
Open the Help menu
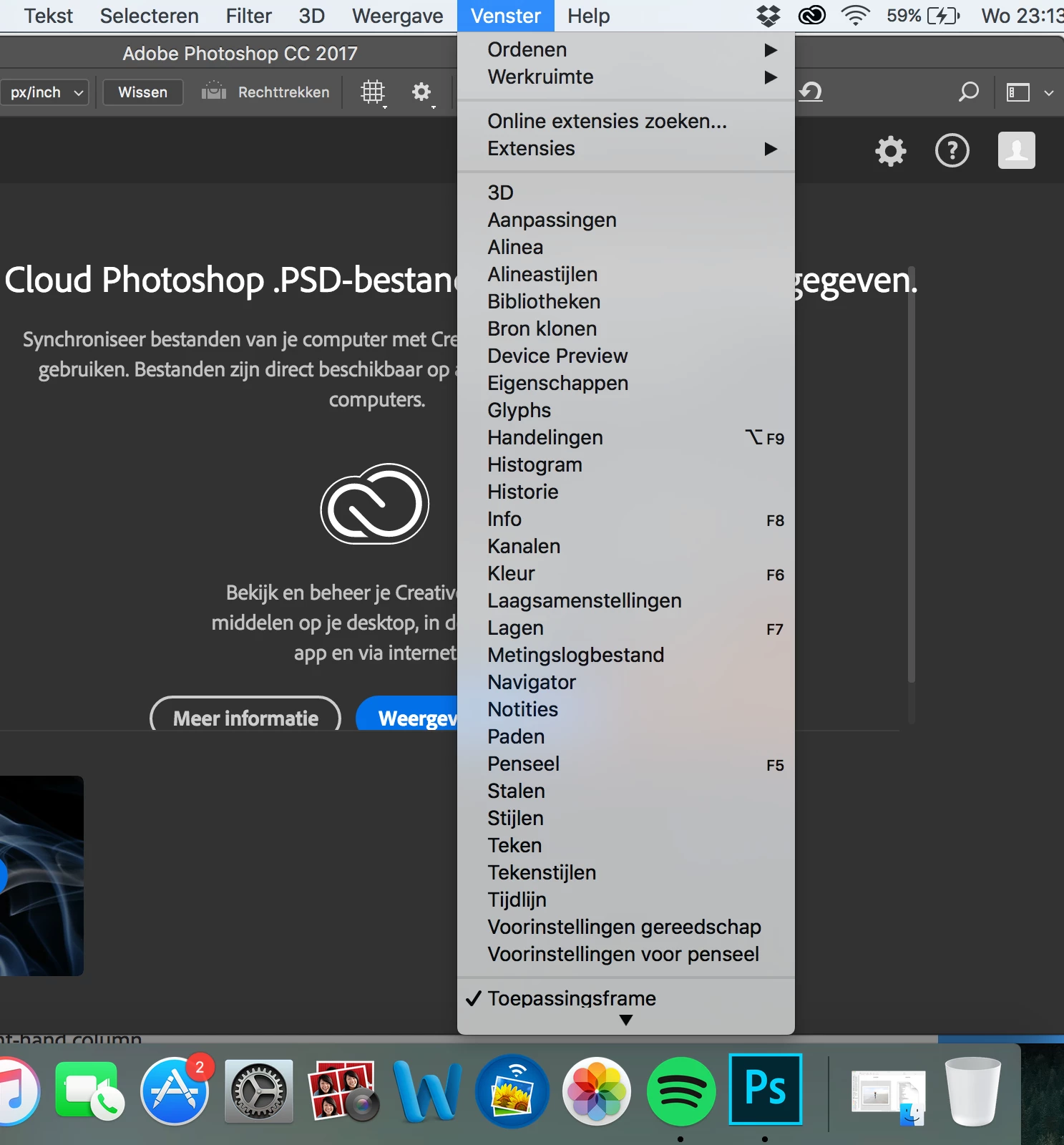(589, 16)
